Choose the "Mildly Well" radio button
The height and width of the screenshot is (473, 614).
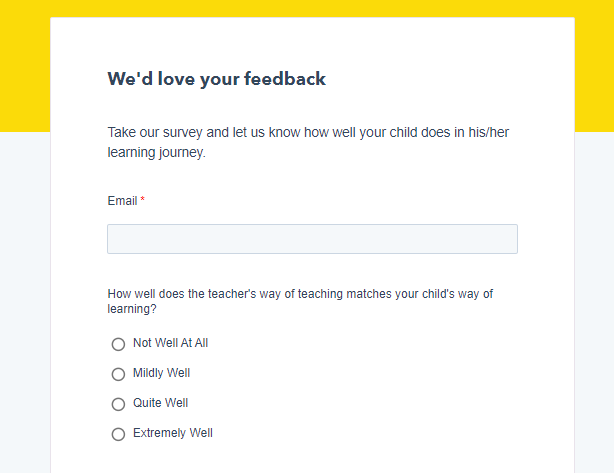tap(118, 374)
